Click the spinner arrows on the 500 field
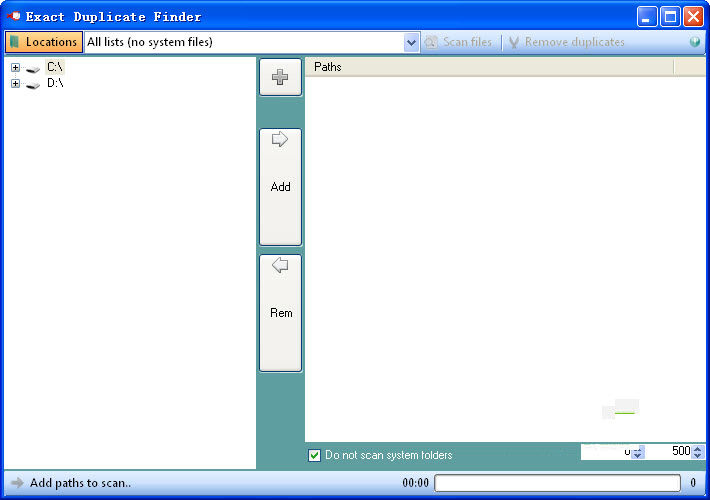Viewport: 710px width, 500px height. (698, 452)
